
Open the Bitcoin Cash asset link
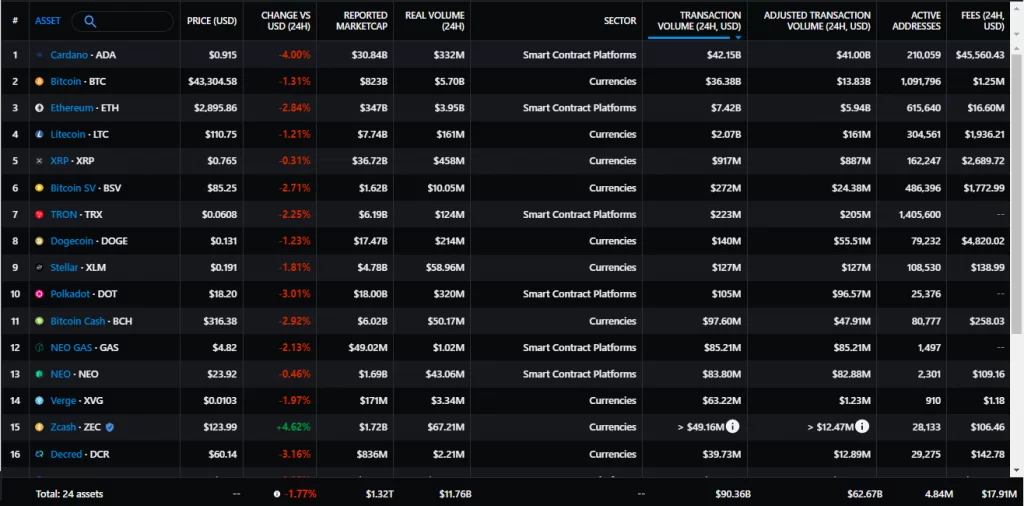tap(77, 321)
